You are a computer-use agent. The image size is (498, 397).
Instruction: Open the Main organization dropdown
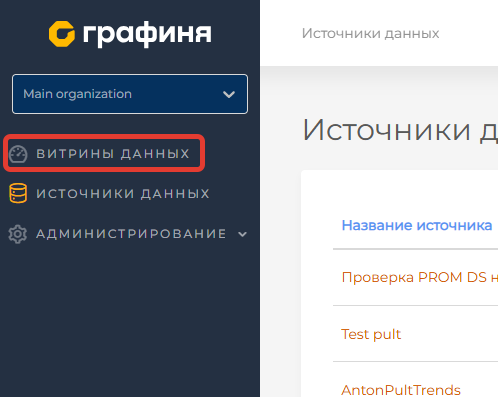130,94
